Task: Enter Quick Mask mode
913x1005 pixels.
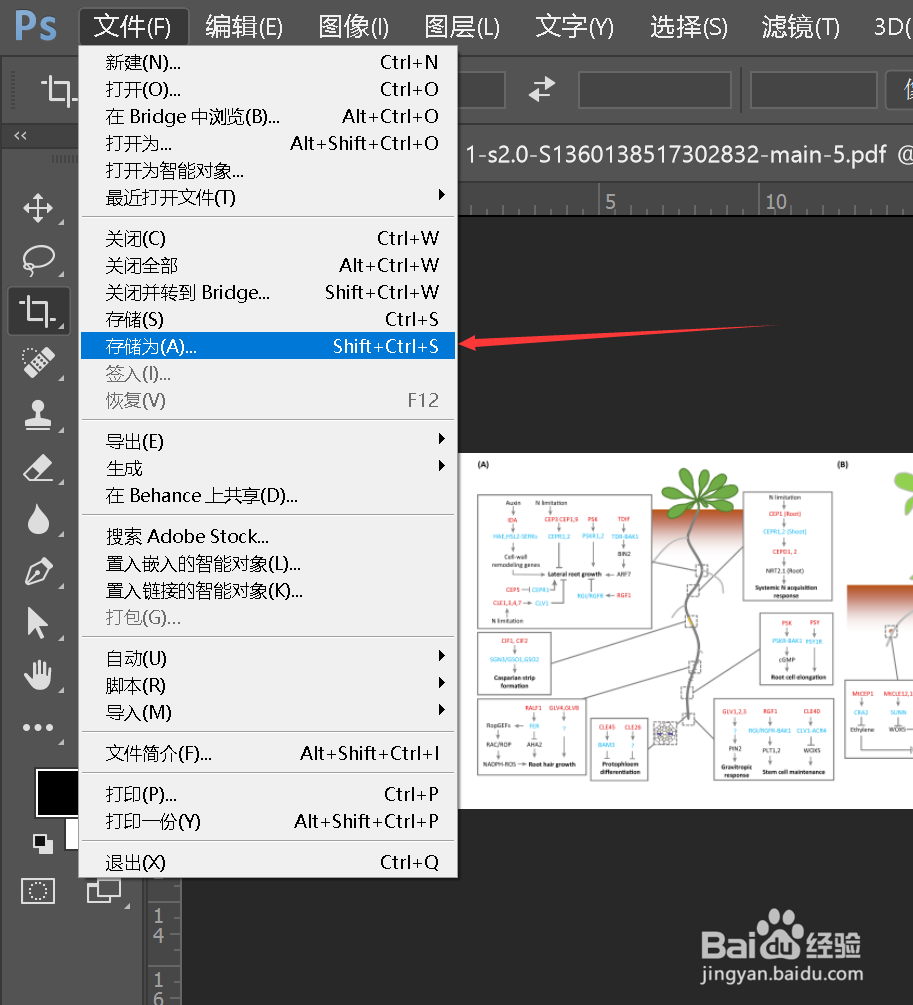Action: coord(38,890)
